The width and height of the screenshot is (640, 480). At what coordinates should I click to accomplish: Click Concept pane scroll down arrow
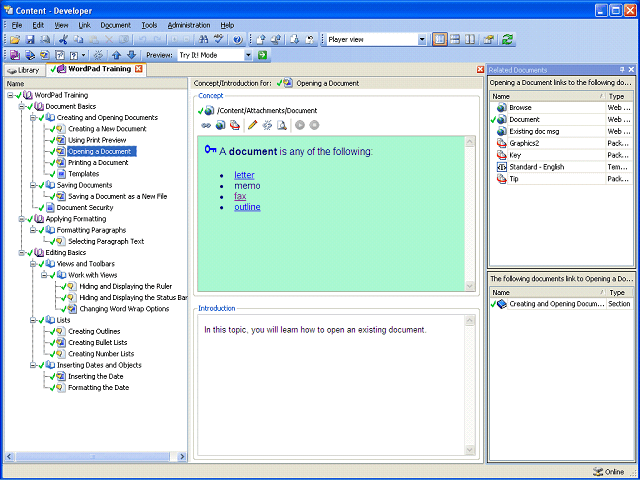(x=470, y=286)
